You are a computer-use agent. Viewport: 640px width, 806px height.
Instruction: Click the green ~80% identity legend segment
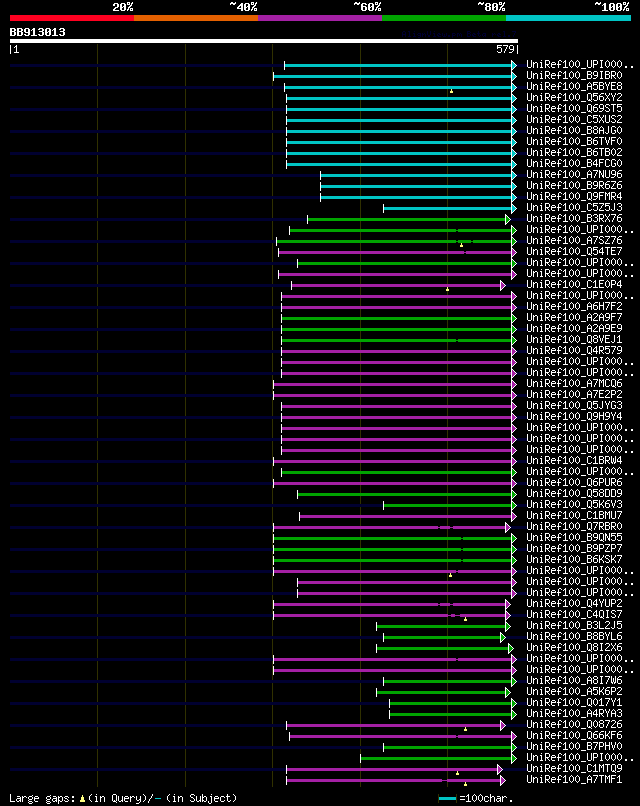click(x=444, y=18)
